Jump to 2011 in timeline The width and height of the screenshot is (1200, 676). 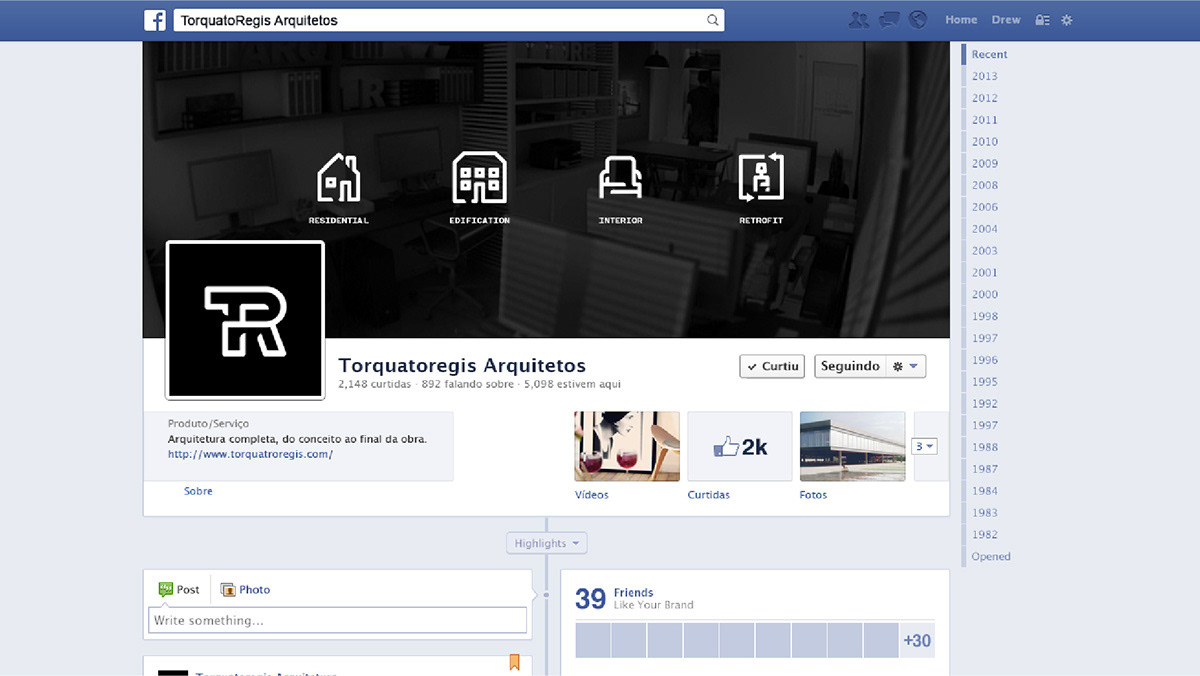pos(985,120)
